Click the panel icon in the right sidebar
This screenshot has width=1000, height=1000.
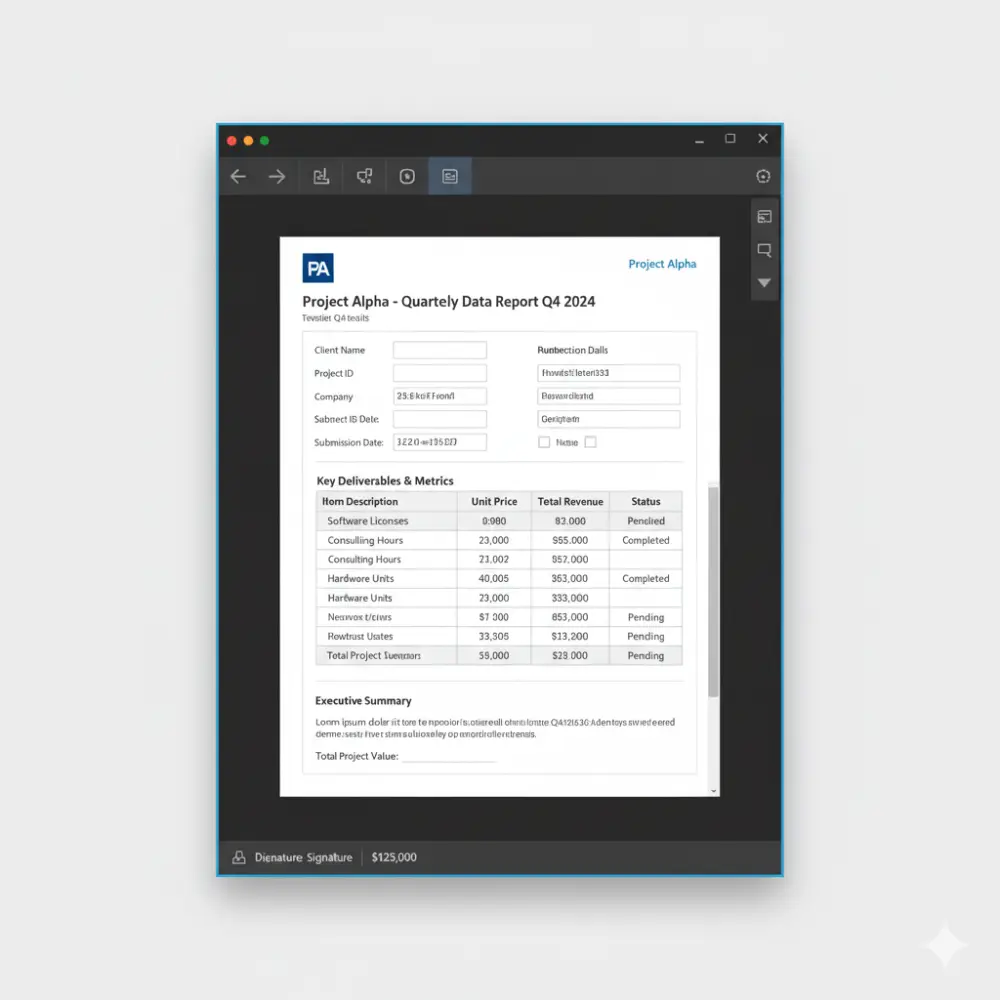coord(764,216)
